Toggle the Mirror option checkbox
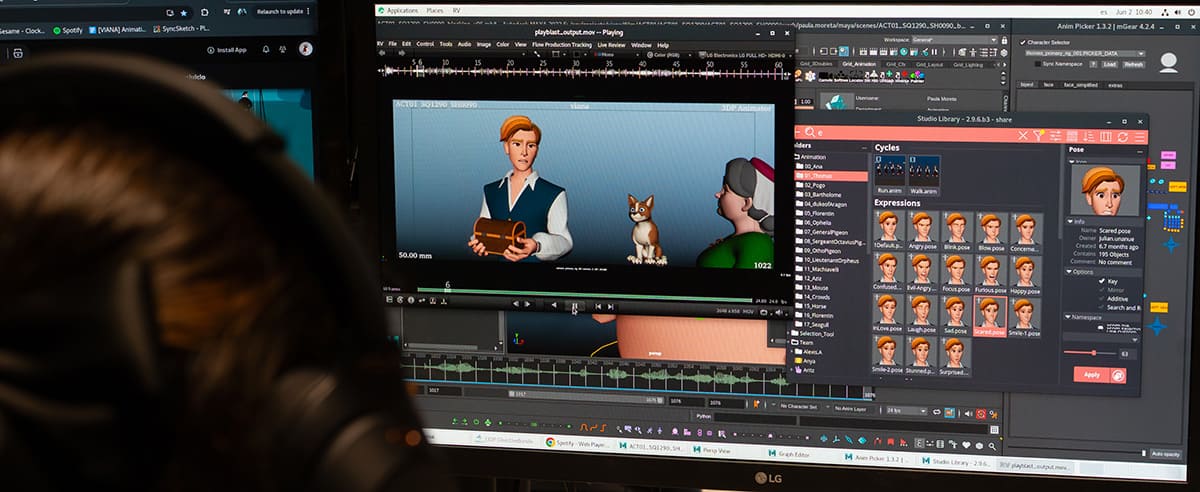This screenshot has height=492, width=1200. pos(1102,290)
